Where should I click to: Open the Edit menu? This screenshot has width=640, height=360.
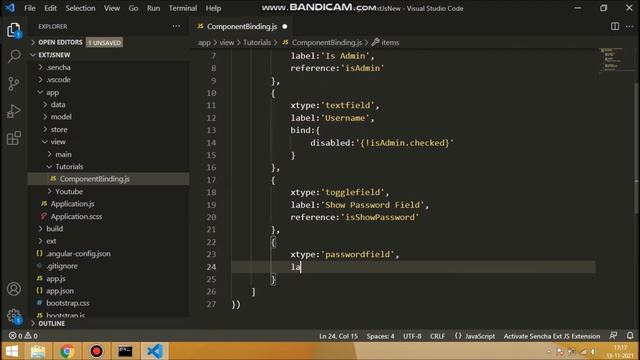coord(50,8)
